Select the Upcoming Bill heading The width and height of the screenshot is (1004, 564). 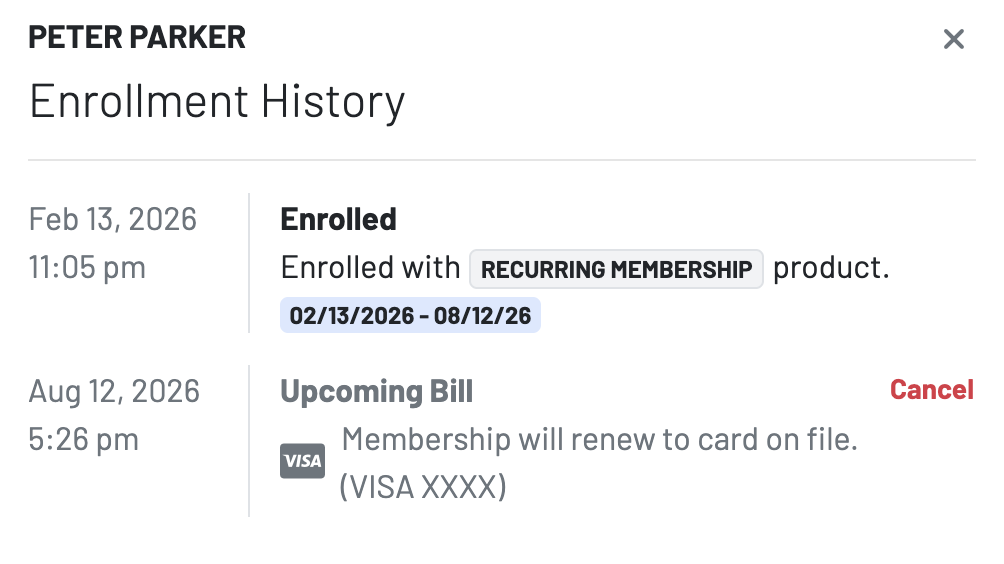click(376, 391)
